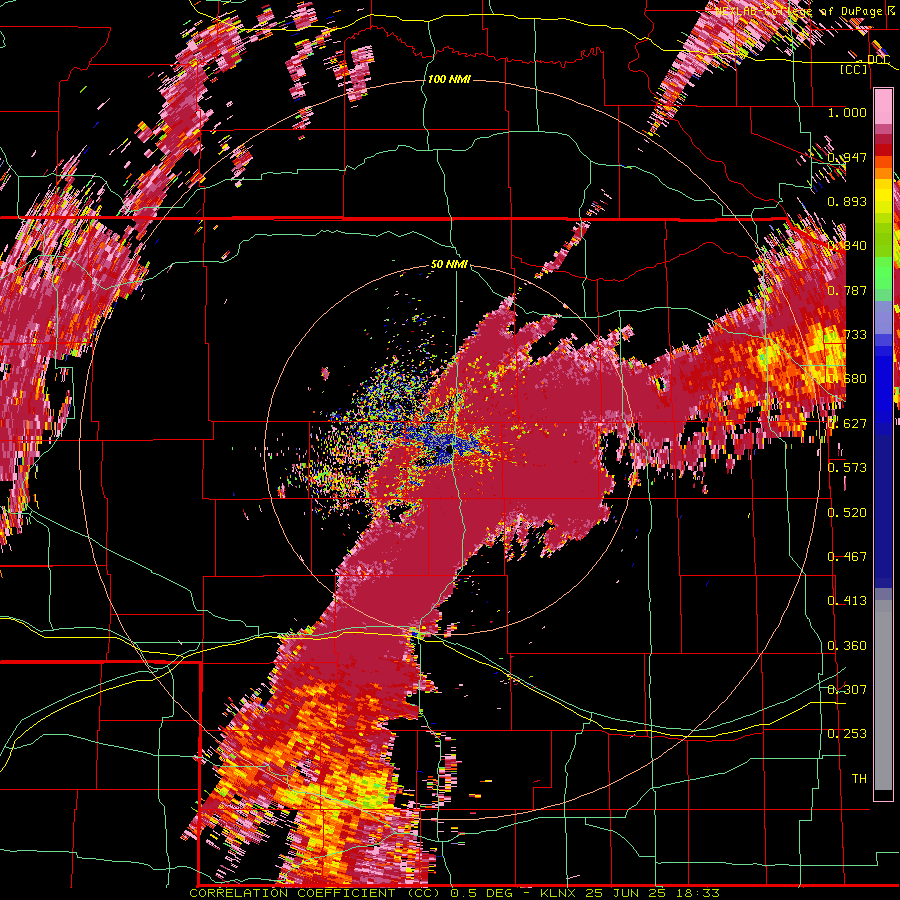This screenshot has height=900, width=900.
Task: Select the 0.360 scale value
Action: pyautogui.click(x=847, y=646)
